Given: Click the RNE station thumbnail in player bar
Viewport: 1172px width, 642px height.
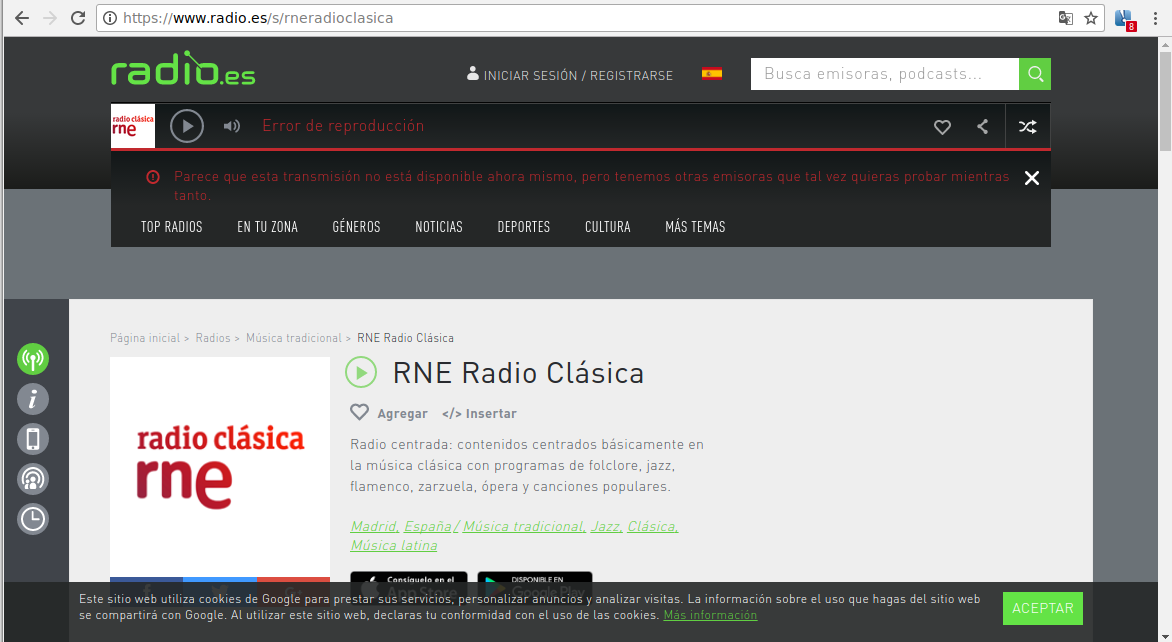Looking at the screenshot, I should (133, 126).
